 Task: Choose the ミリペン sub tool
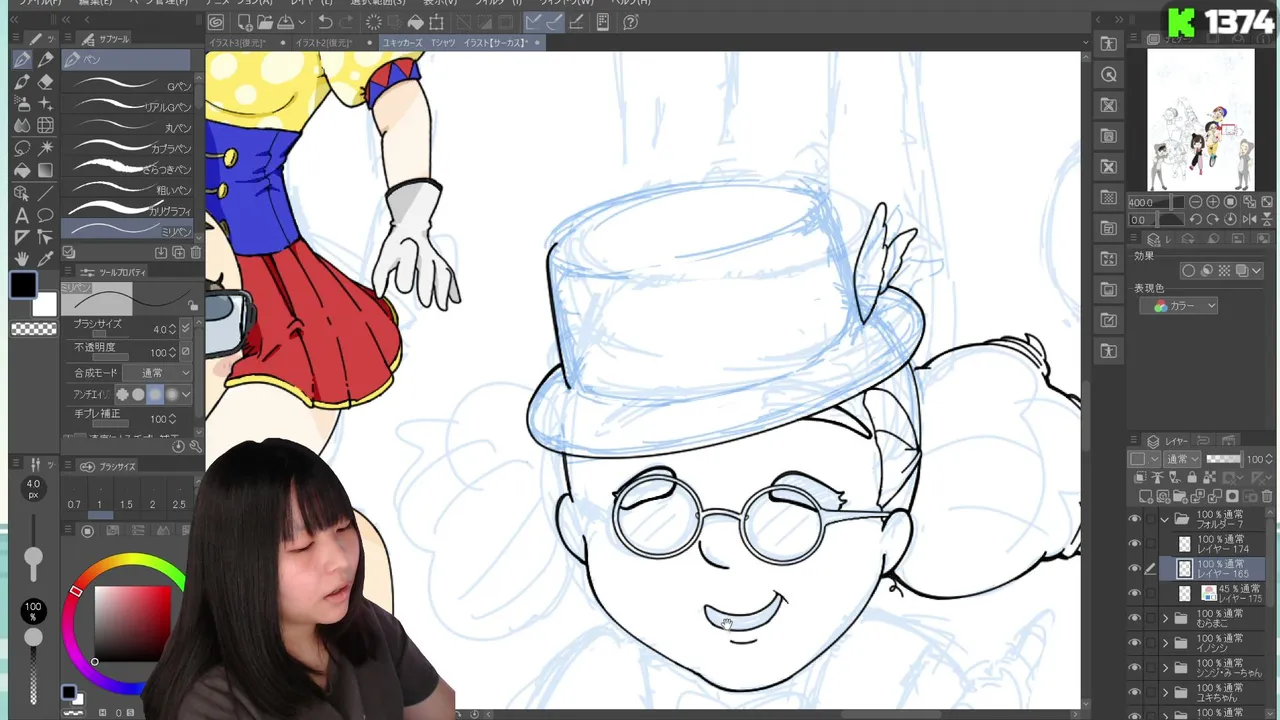[127, 230]
